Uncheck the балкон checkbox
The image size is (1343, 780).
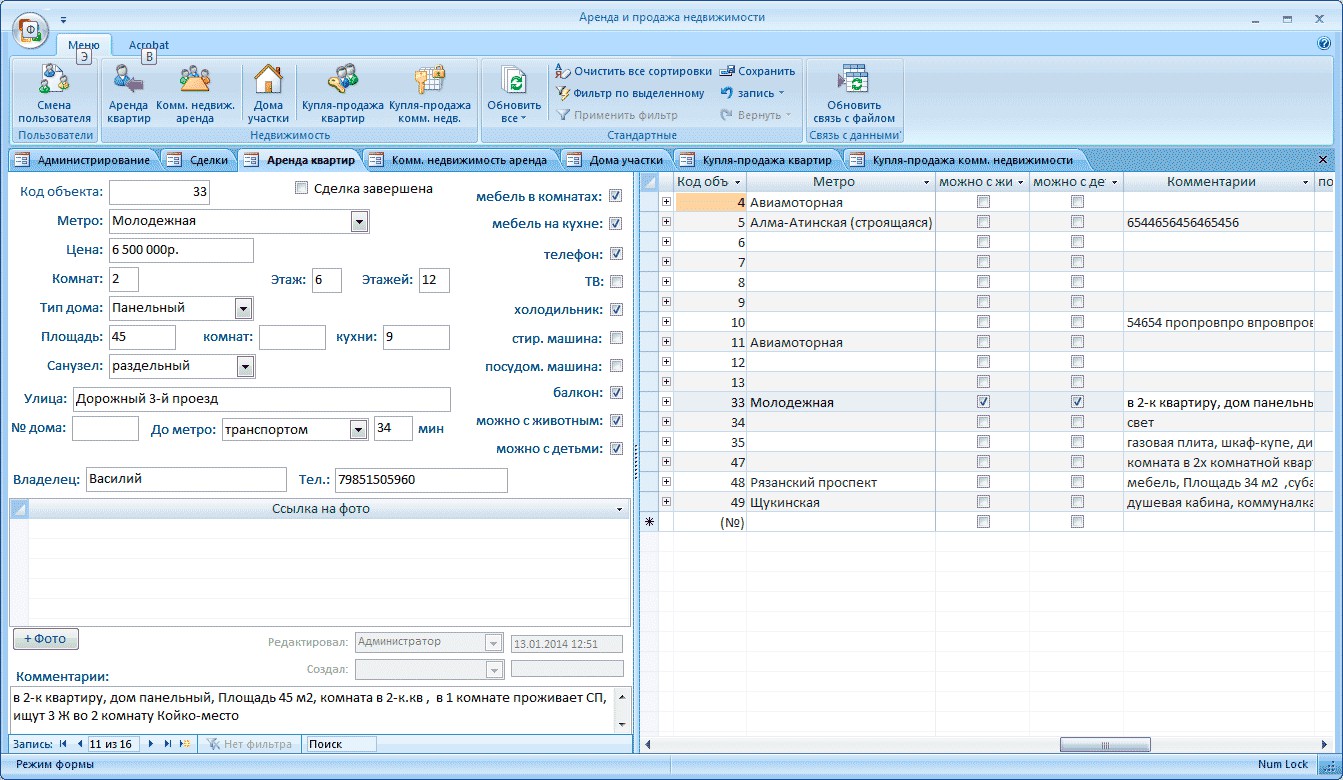pyautogui.click(x=616, y=393)
